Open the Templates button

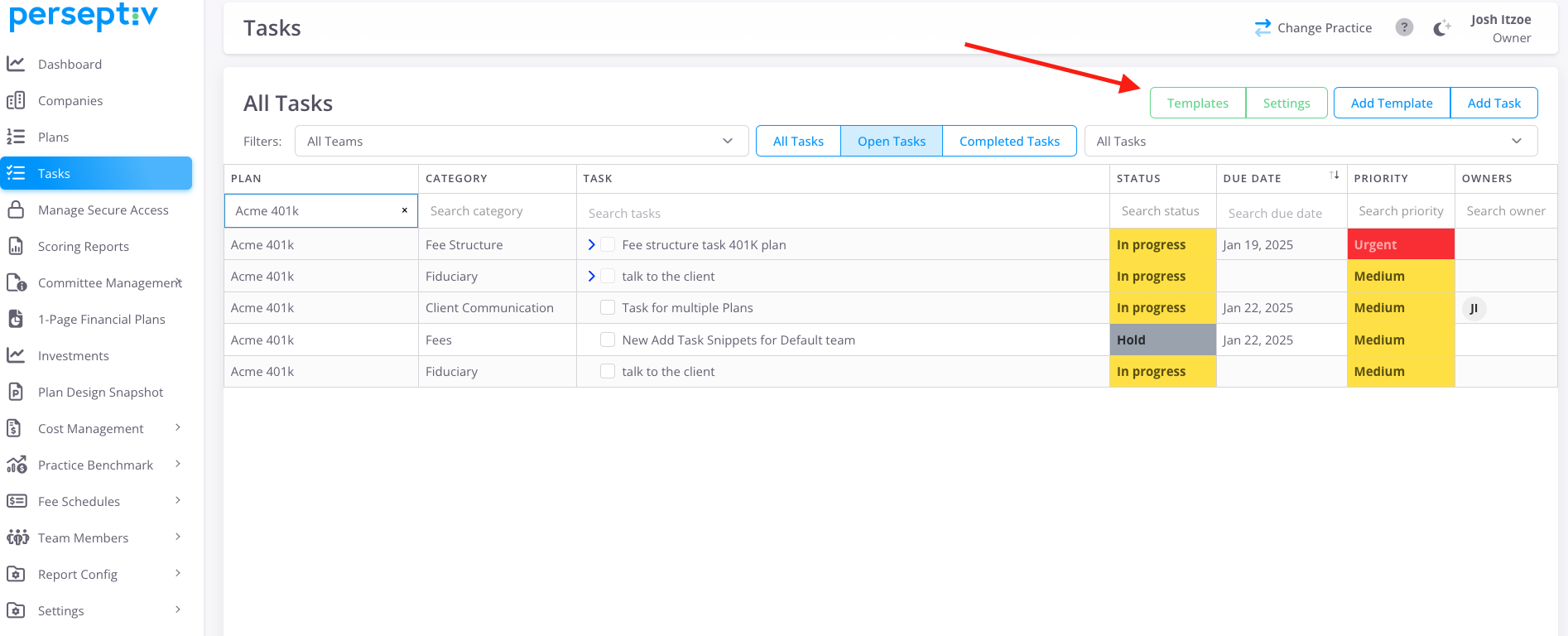1197,103
